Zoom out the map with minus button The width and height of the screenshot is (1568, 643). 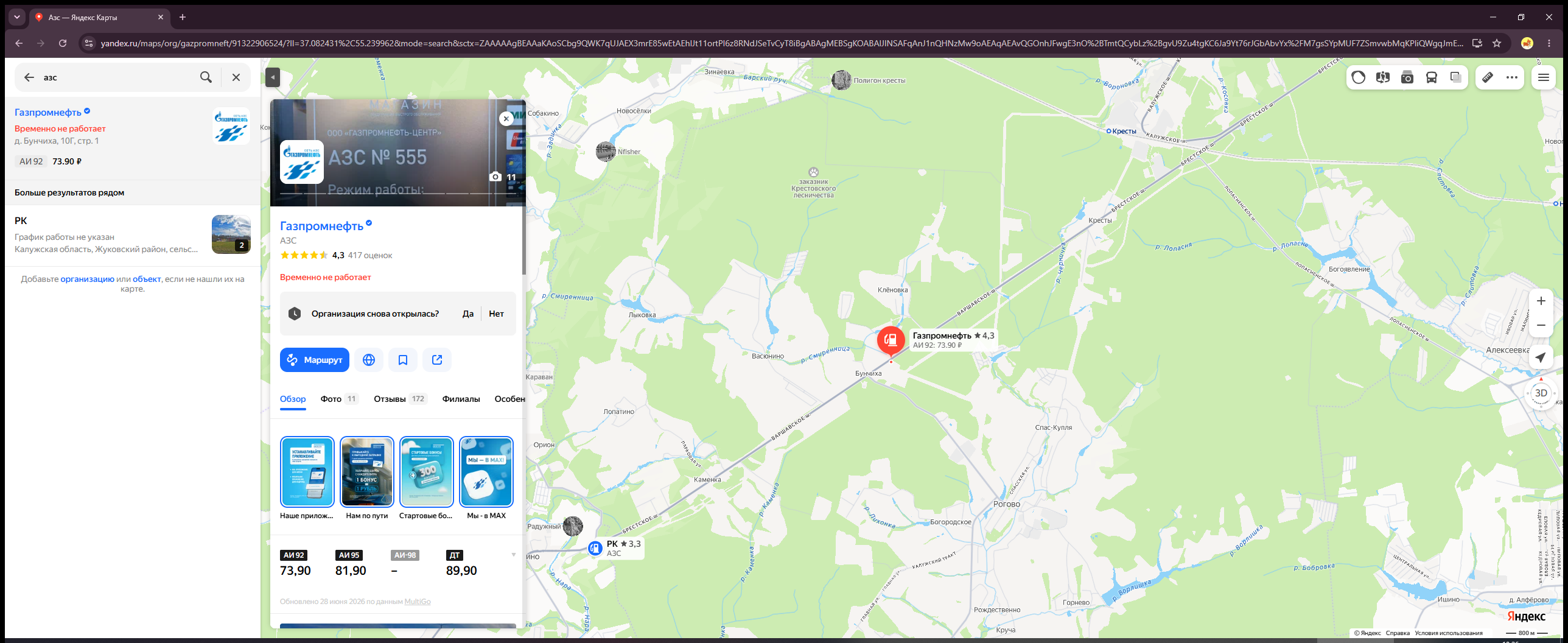click(1541, 325)
